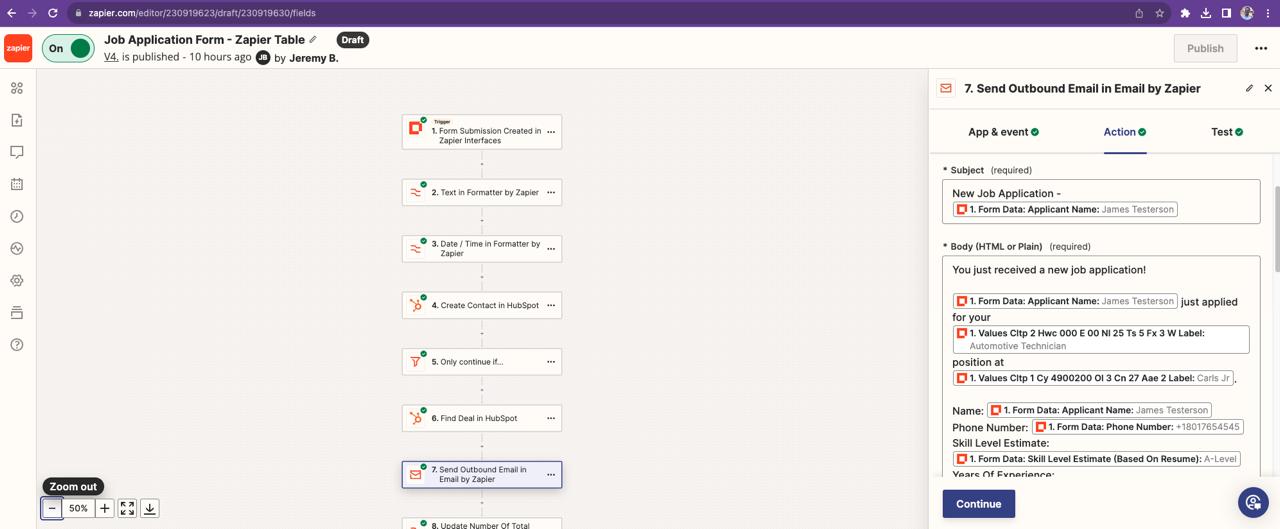Open options menu for step 2 Text in Formatter
This screenshot has width=1280, height=529.
click(551, 192)
